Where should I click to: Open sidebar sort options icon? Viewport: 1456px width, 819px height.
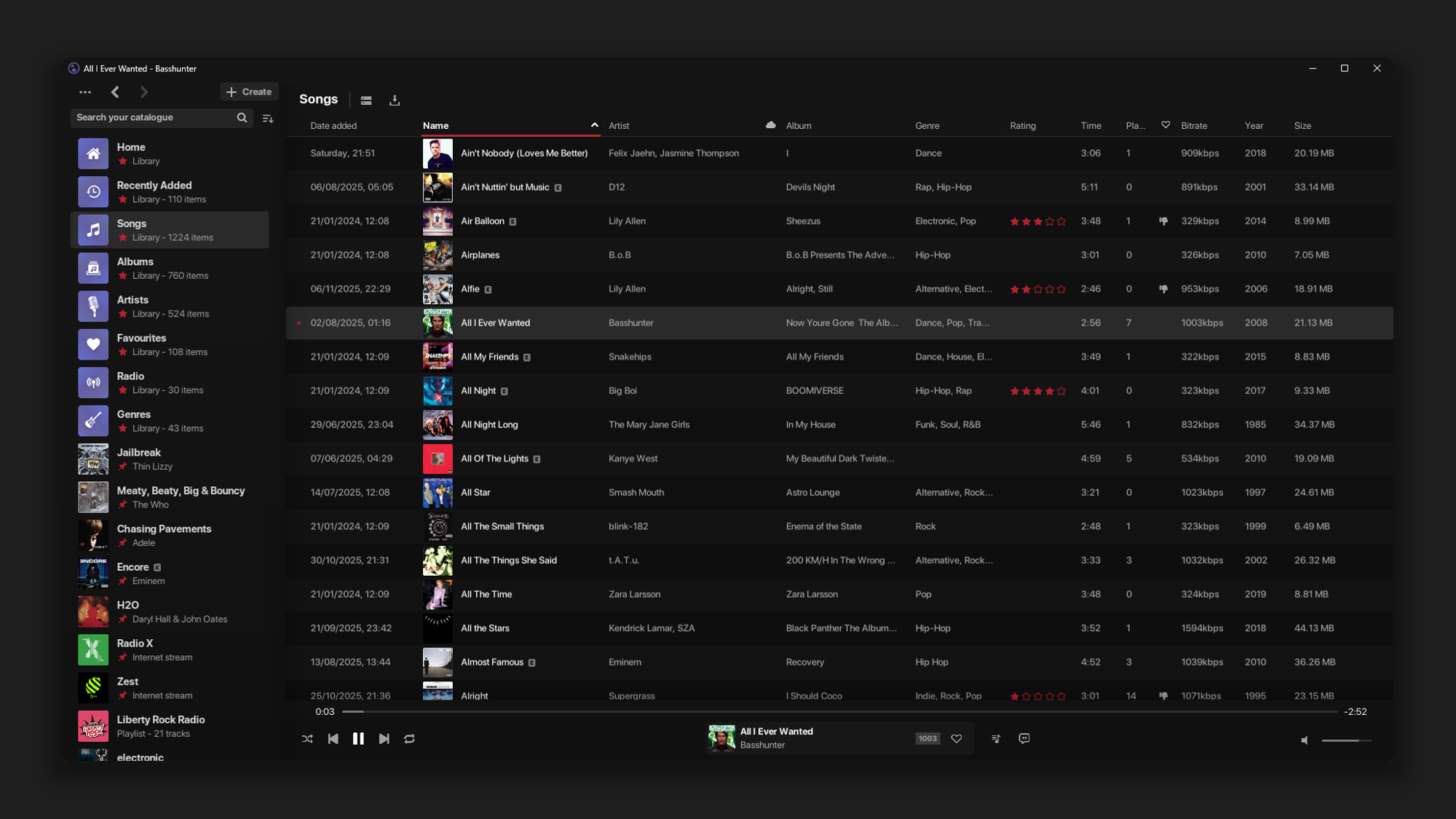tap(268, 118)
